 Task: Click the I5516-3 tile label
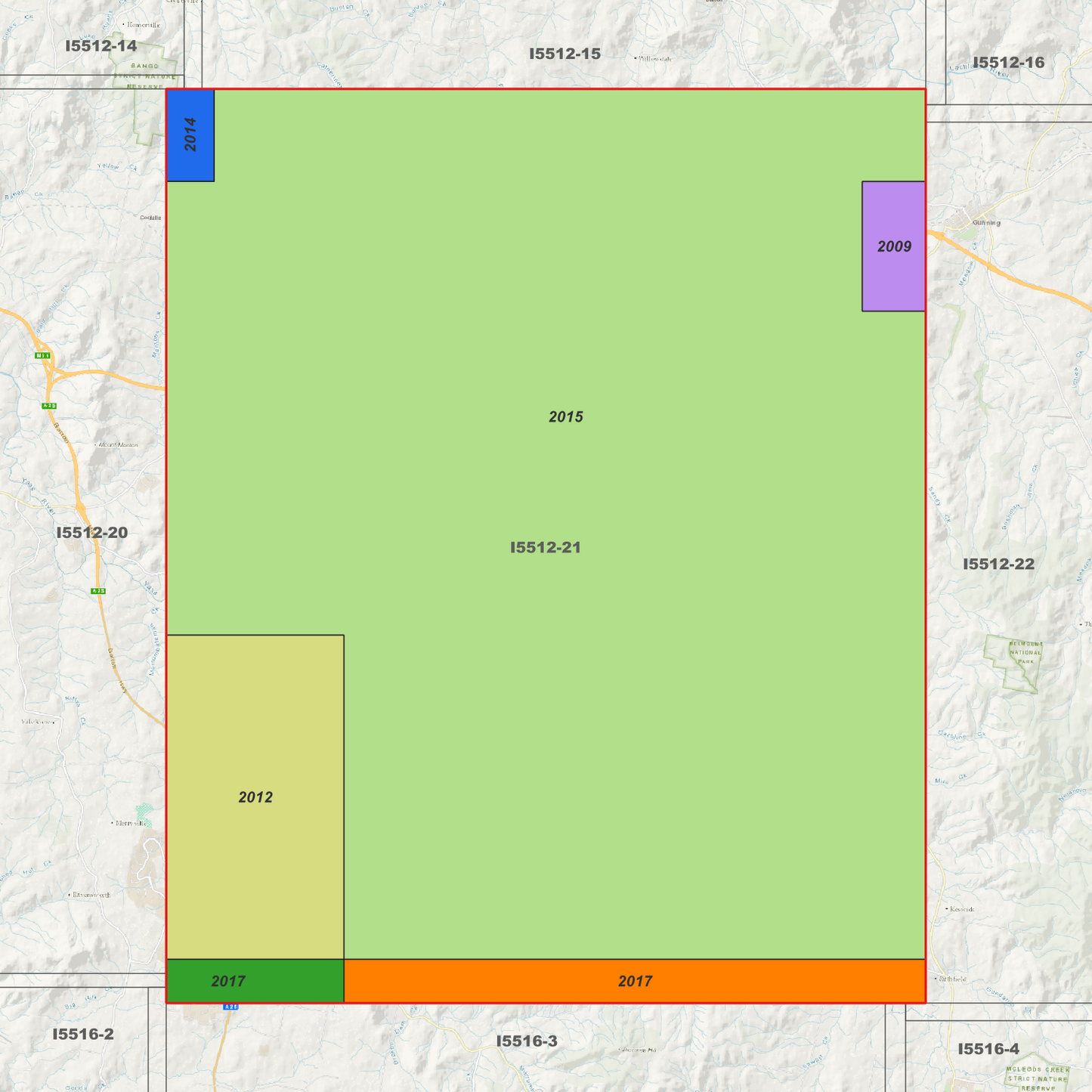pyautogui.click(x=527, y=1041)
